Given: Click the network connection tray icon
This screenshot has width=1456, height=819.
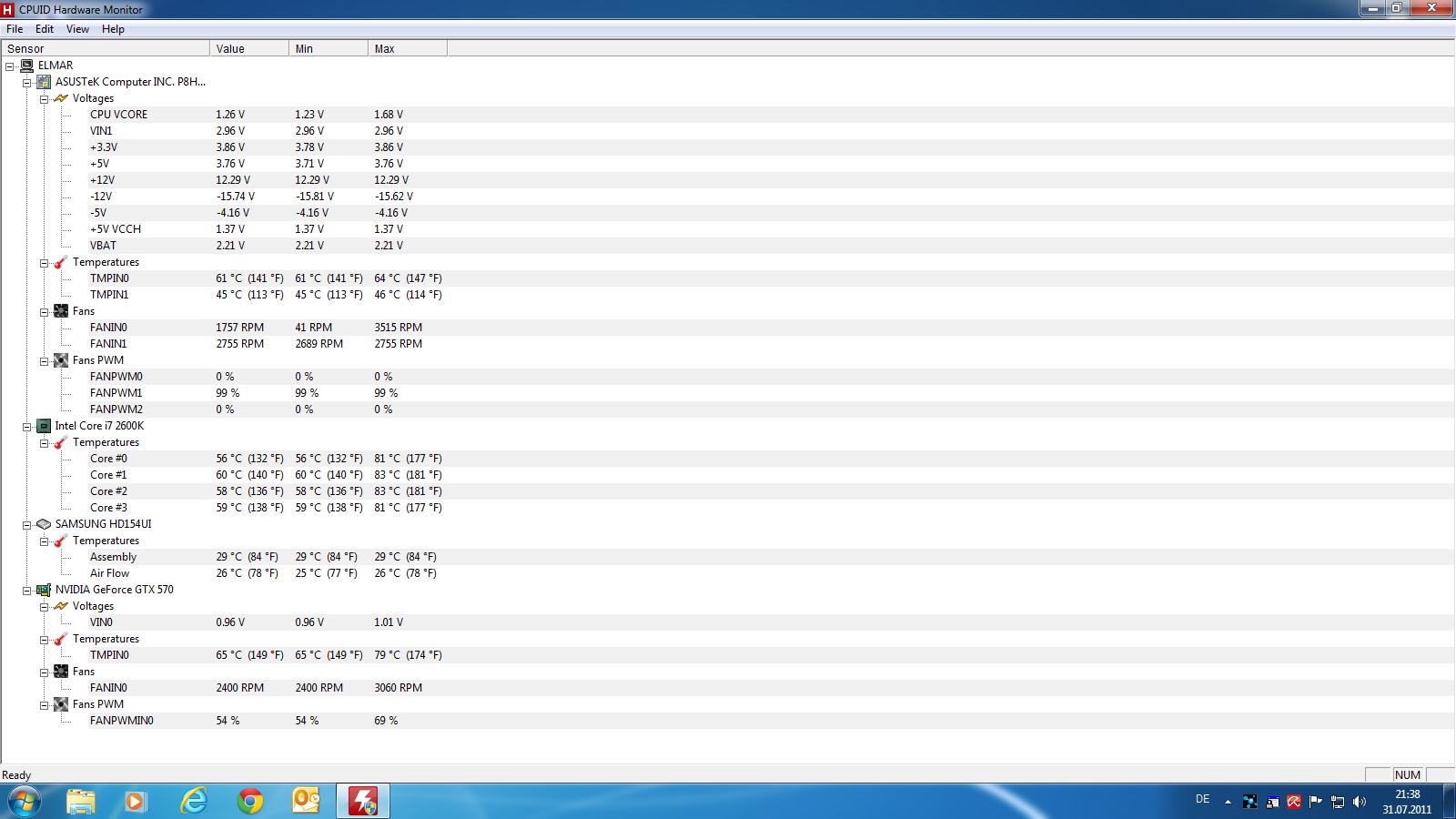Looking at the screenshot, I should pyautogui.click(x=1338, y=802).
